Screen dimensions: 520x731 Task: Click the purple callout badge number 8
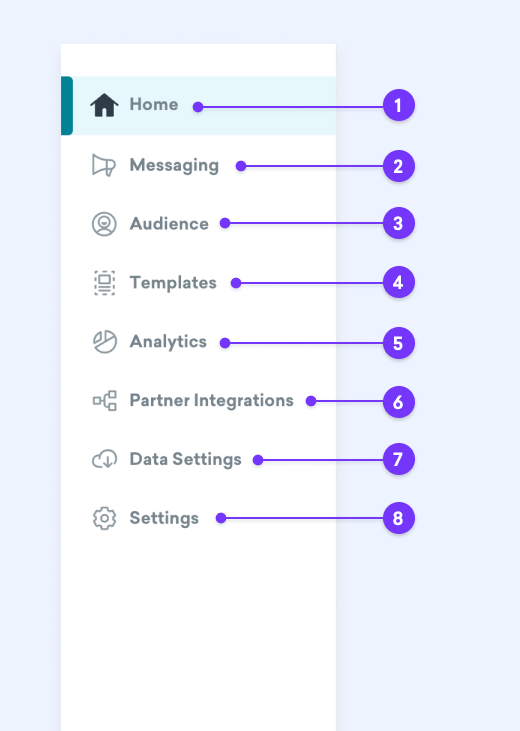(x=398, y=518)
